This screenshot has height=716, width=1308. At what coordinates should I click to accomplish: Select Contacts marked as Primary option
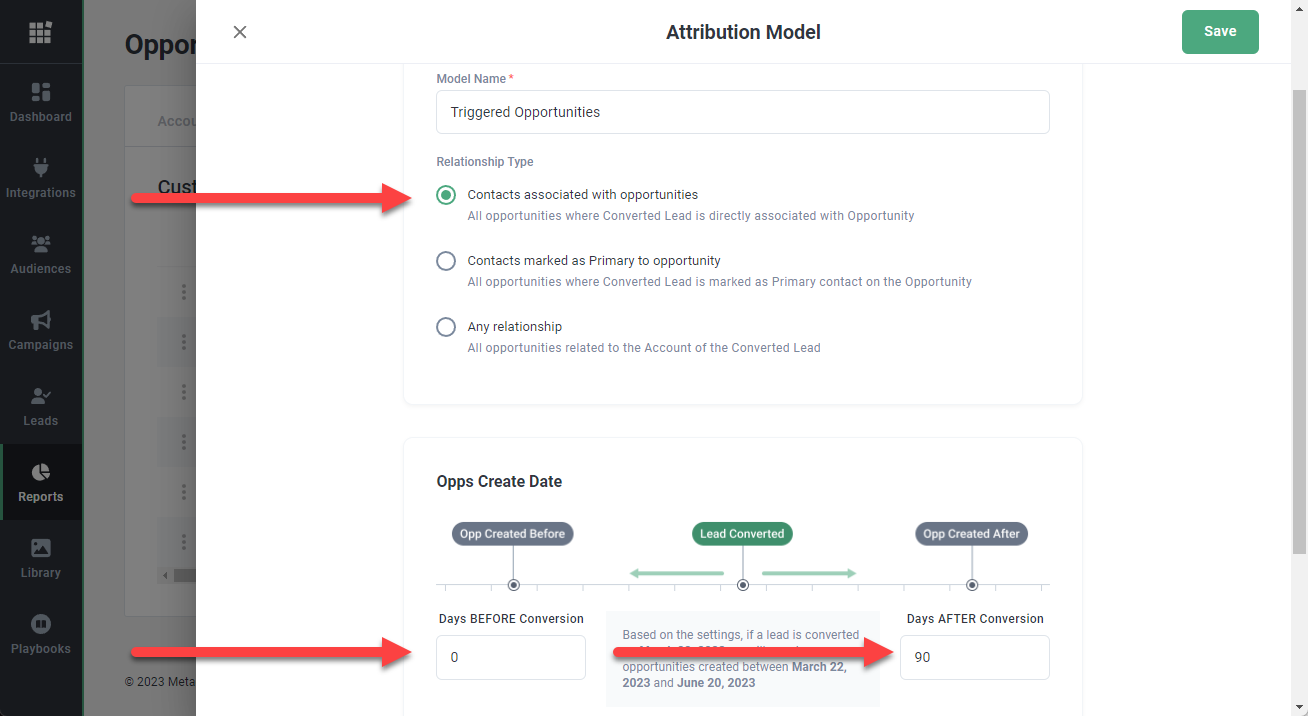(446, 261)
